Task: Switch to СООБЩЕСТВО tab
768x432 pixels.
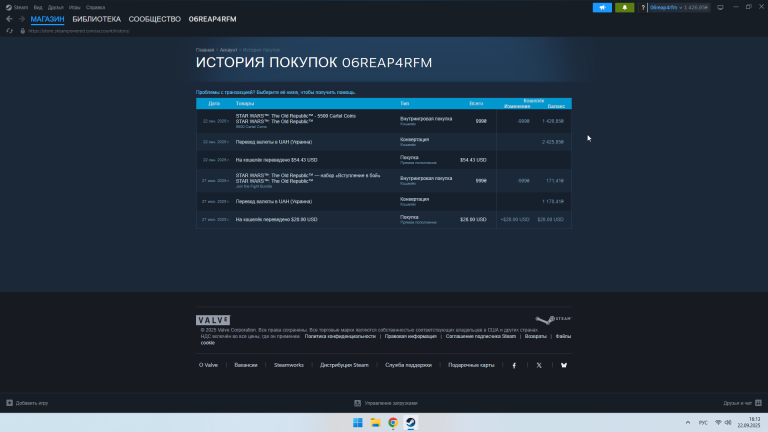Action: (155, 19)
